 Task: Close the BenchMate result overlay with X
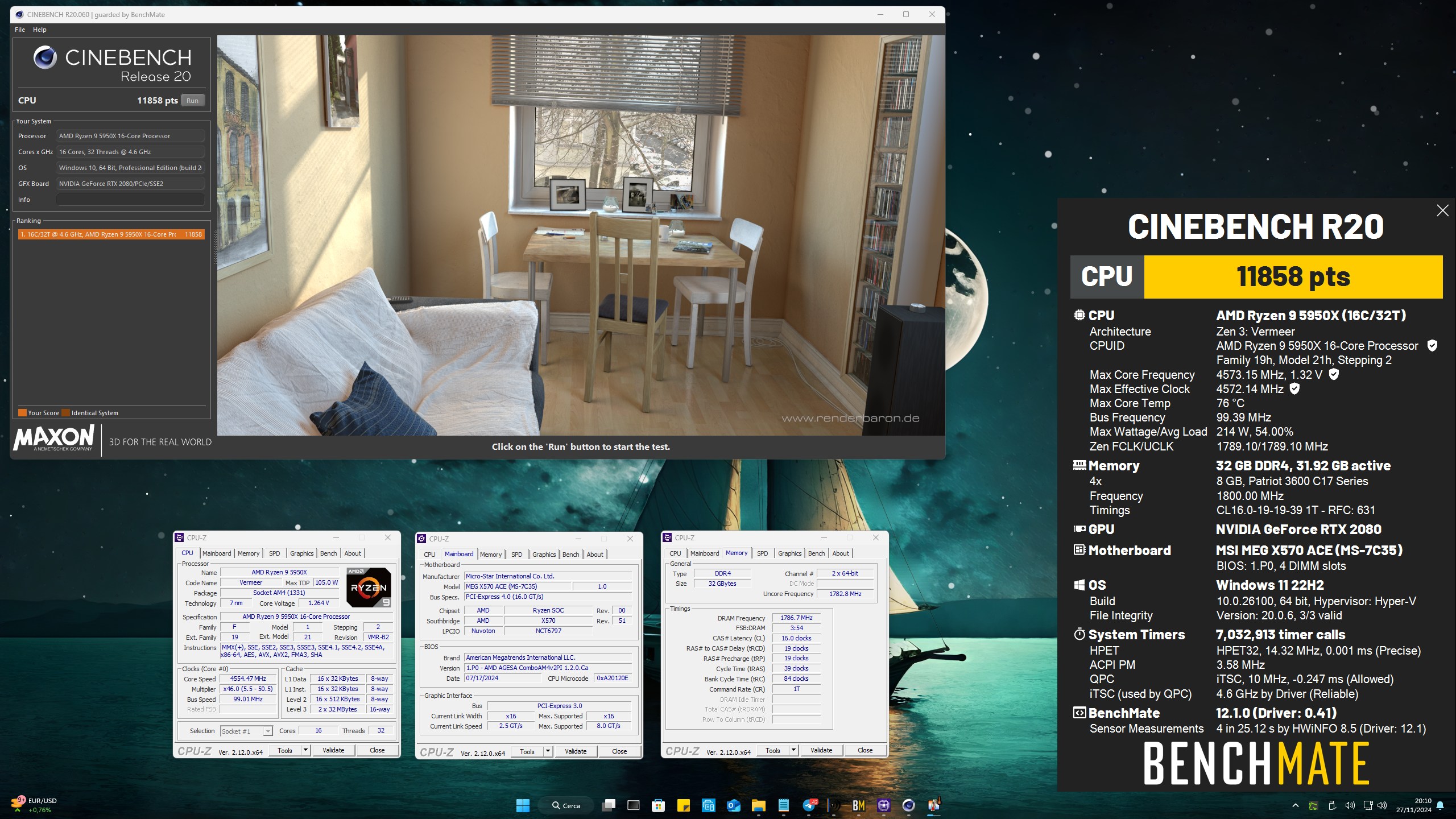click(1442, 210)
